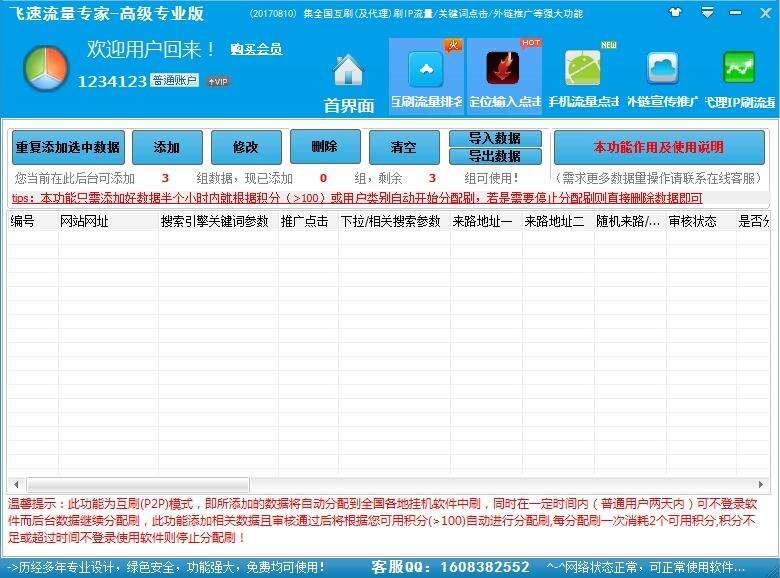
Task: Open 代理IP刷流量 green chart icon
Action: tap(739, 68)
